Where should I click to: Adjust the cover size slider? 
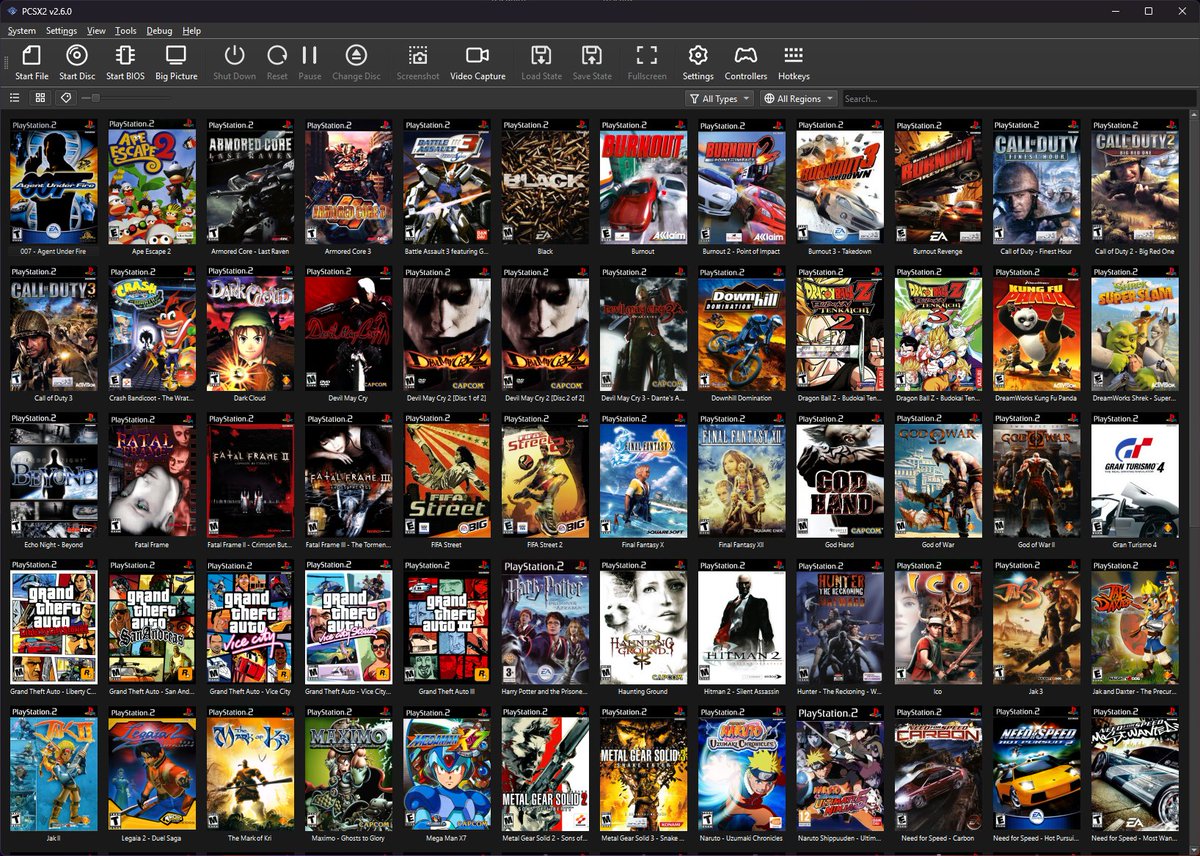(x=127, y=98)
